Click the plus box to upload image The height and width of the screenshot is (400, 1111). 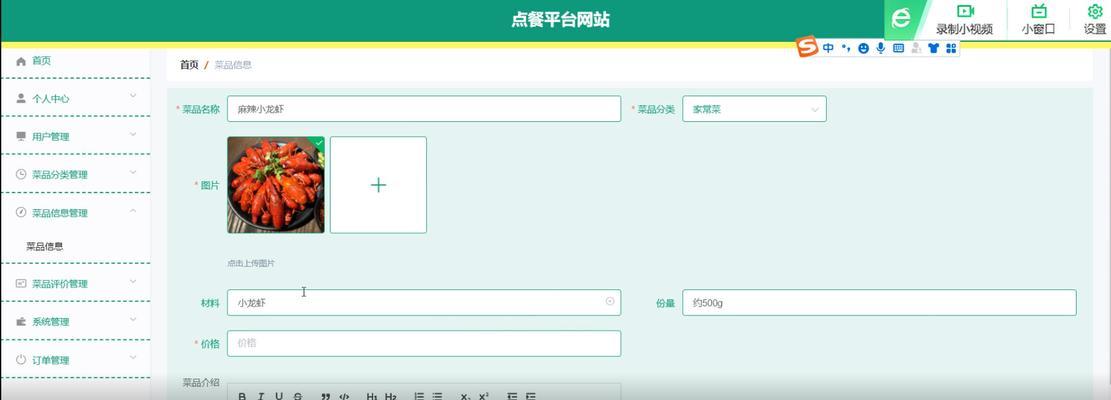coord(378,185)
